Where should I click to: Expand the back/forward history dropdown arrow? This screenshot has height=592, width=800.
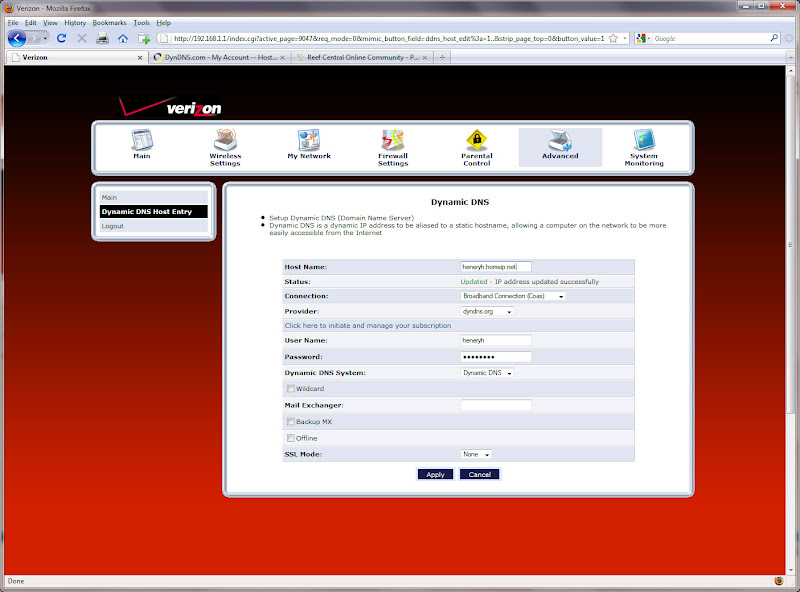(45, 38)
